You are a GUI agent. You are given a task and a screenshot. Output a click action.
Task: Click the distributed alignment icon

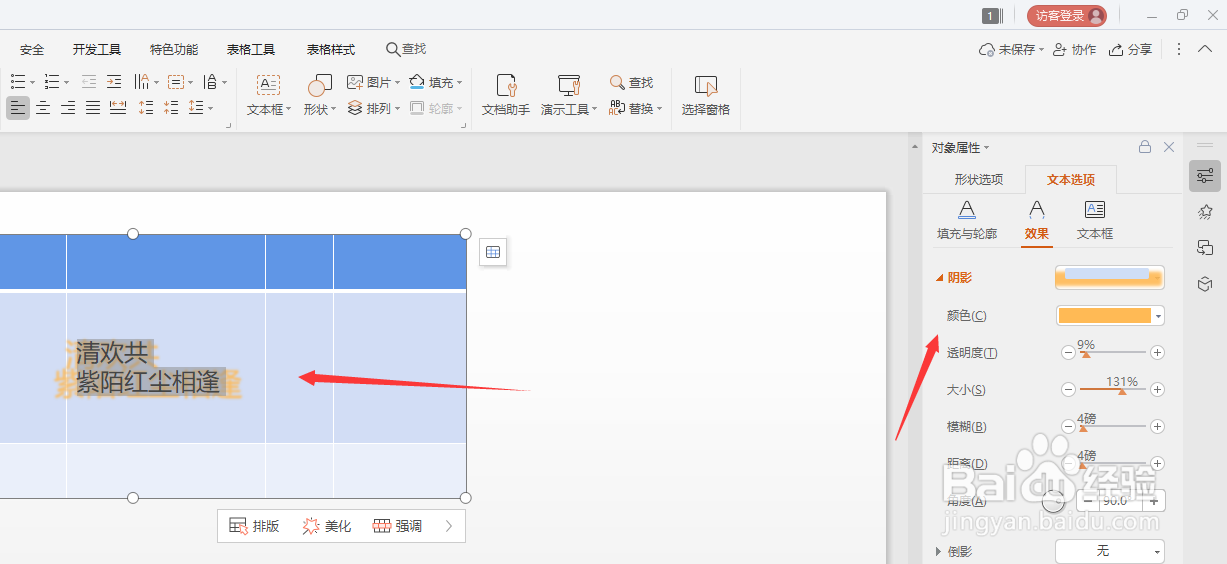pos(118,108)
